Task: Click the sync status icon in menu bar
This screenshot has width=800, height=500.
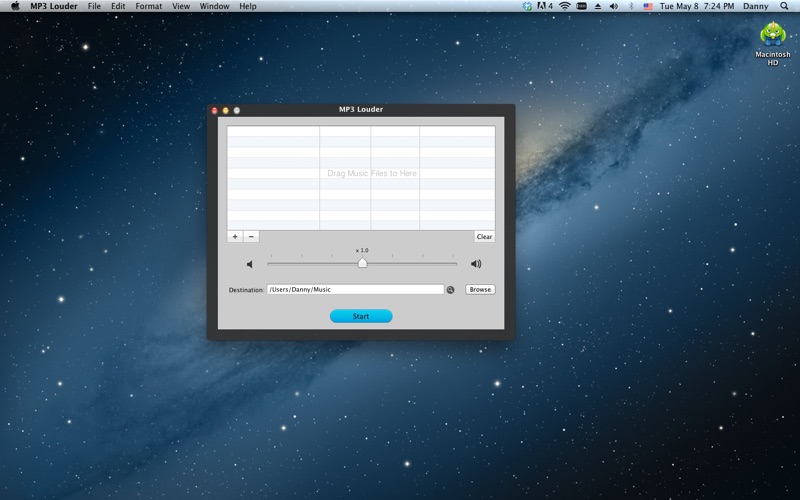Action: [527, 6]
